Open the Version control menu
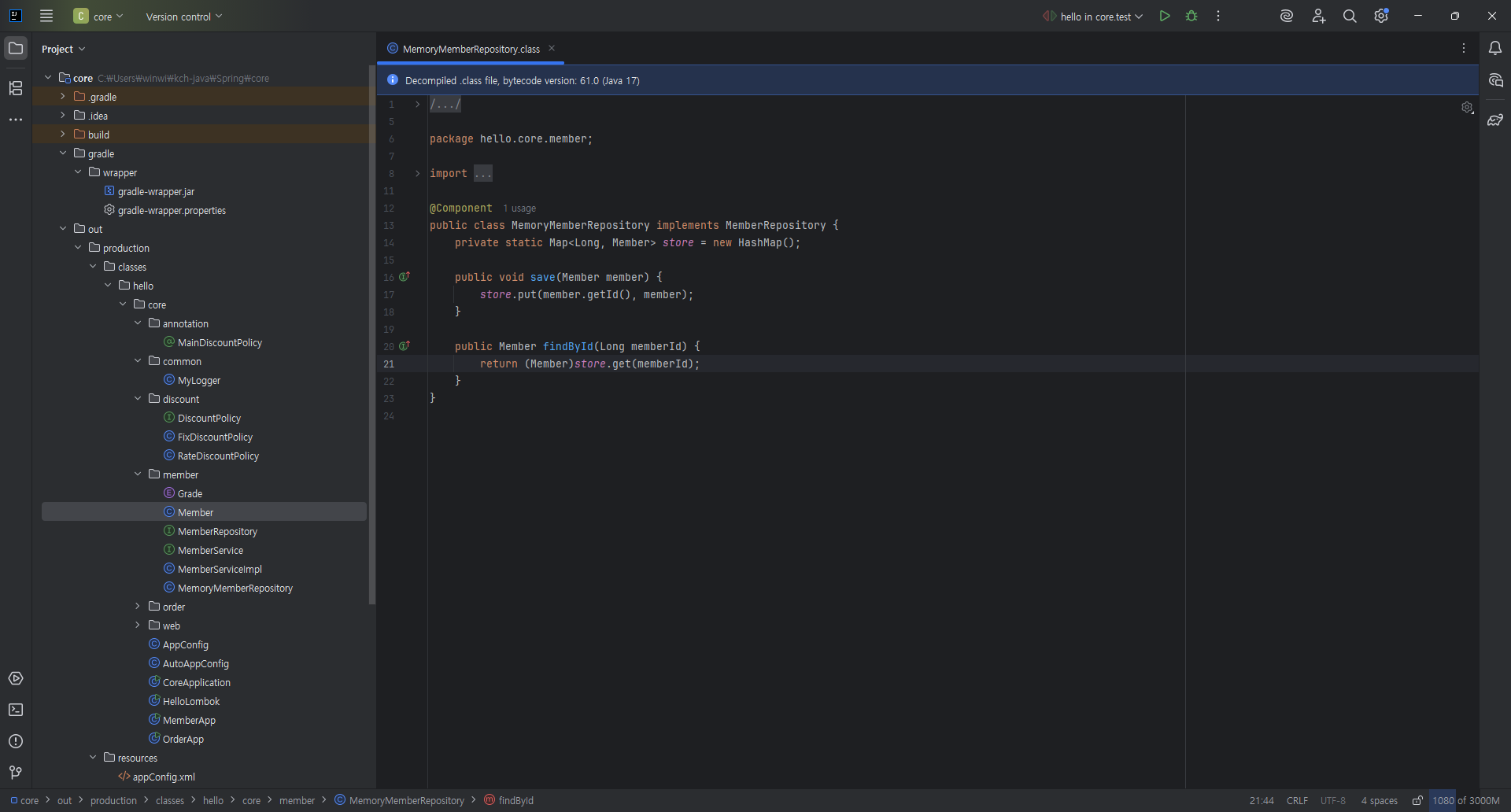Viewport: 1511px width, 812px height. 183,17
